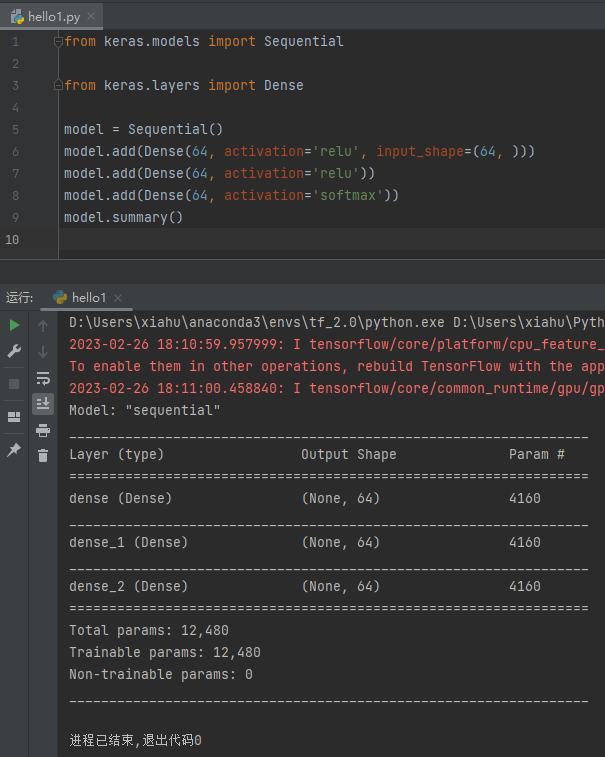Click the 'To enable them in other operations' line
Viewport: 605px width, 757px height.
(x=337, y=366)
